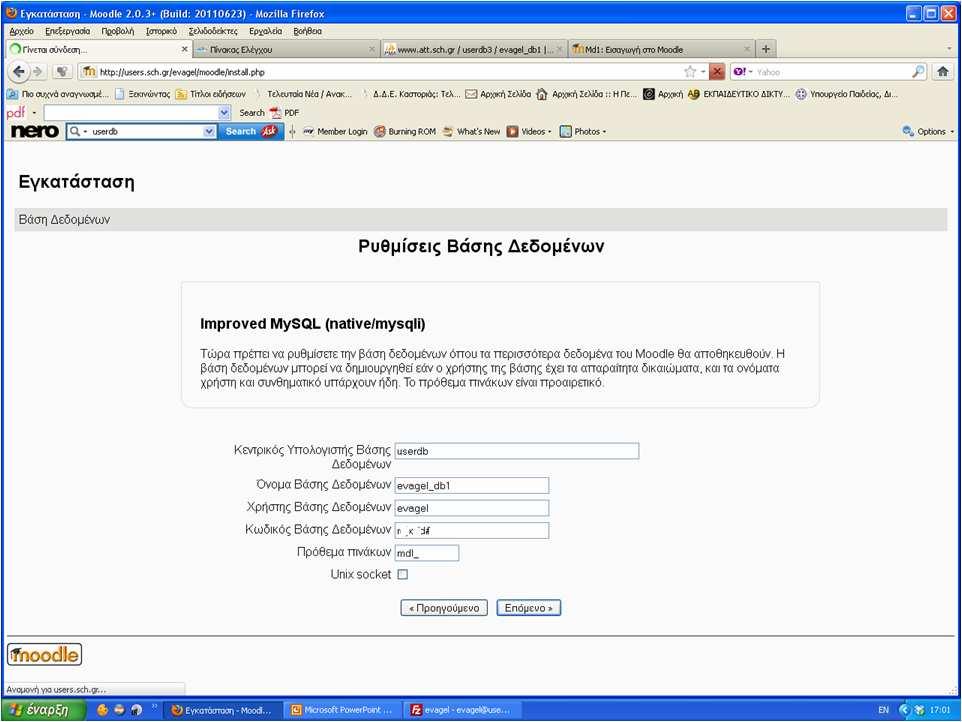
Task: Open 'Τίτλοι ειδήσεων' feed bookmark
Action: coord(210,94)
